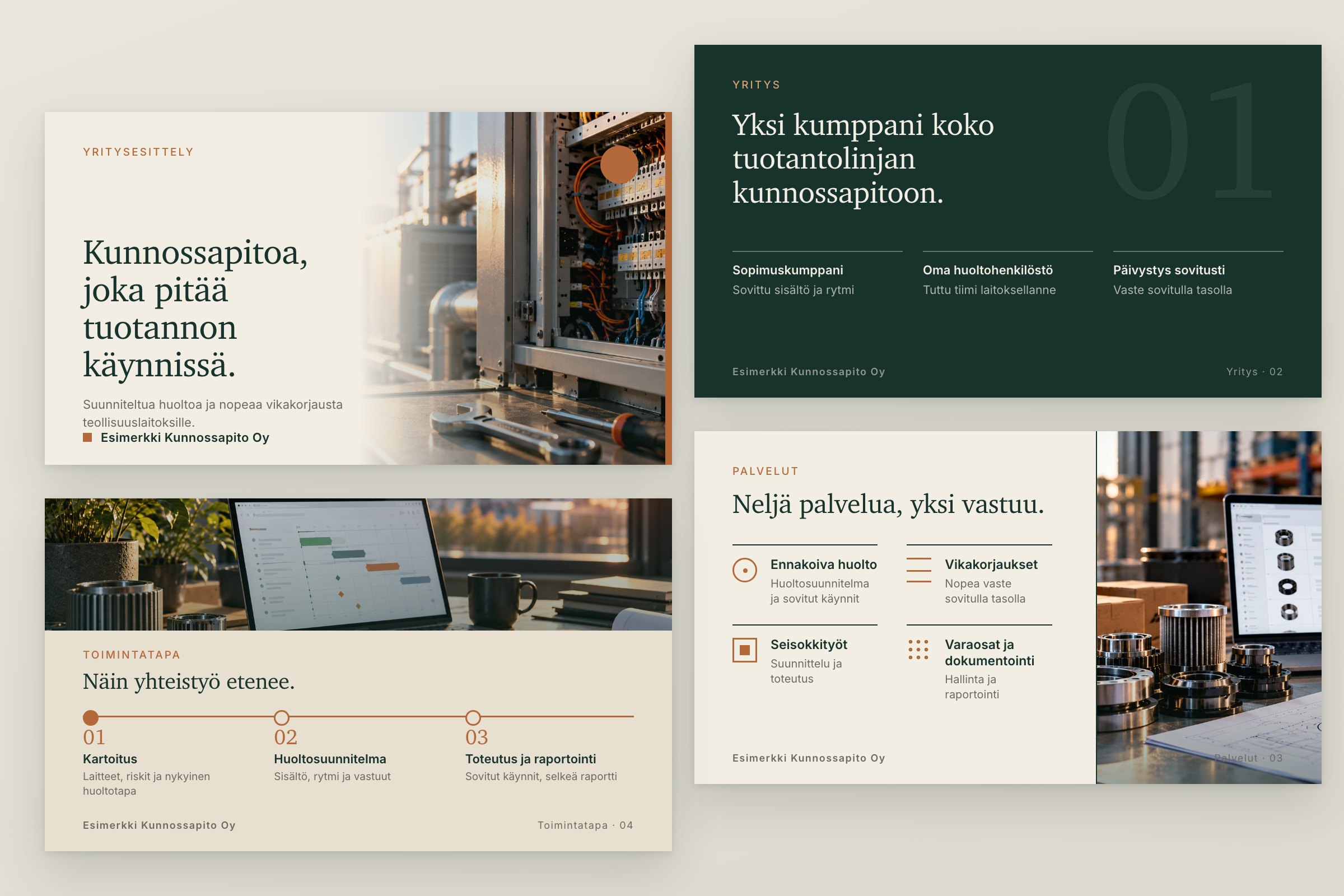Click the heading 'Näin yhteistyö etenee.'
Image resolution: width=1344 pixels, height=896 pixels.
pos(189,682)
